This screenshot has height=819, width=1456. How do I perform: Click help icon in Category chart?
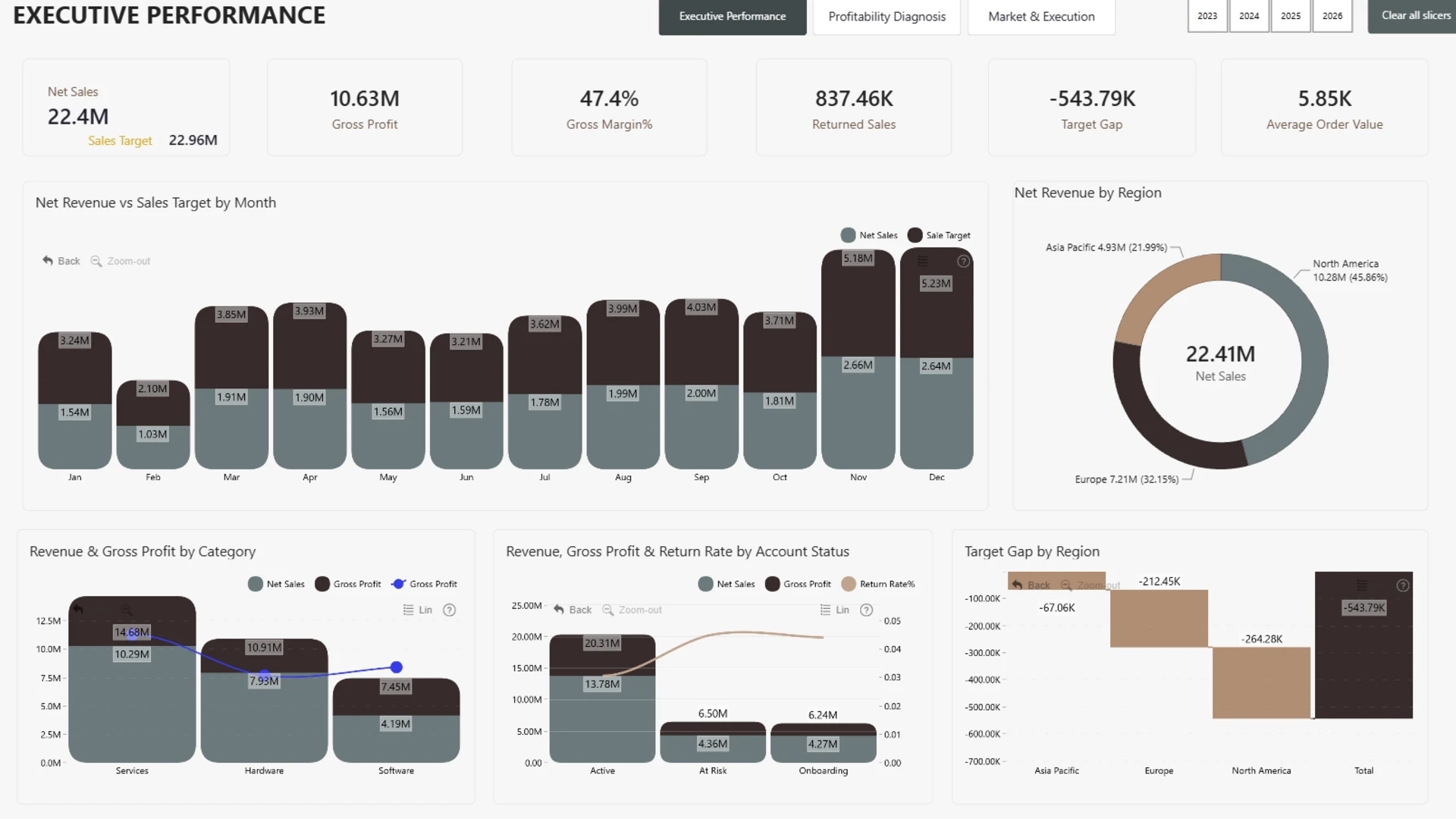[450, 610]
